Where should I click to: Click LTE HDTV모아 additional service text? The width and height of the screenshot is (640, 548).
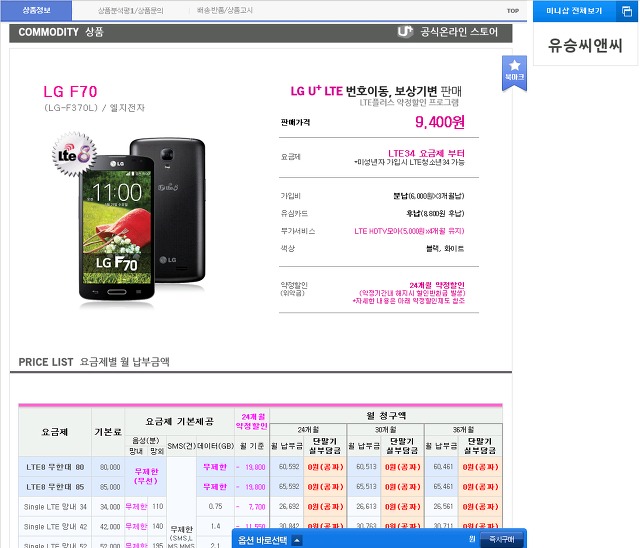[409, 231]
